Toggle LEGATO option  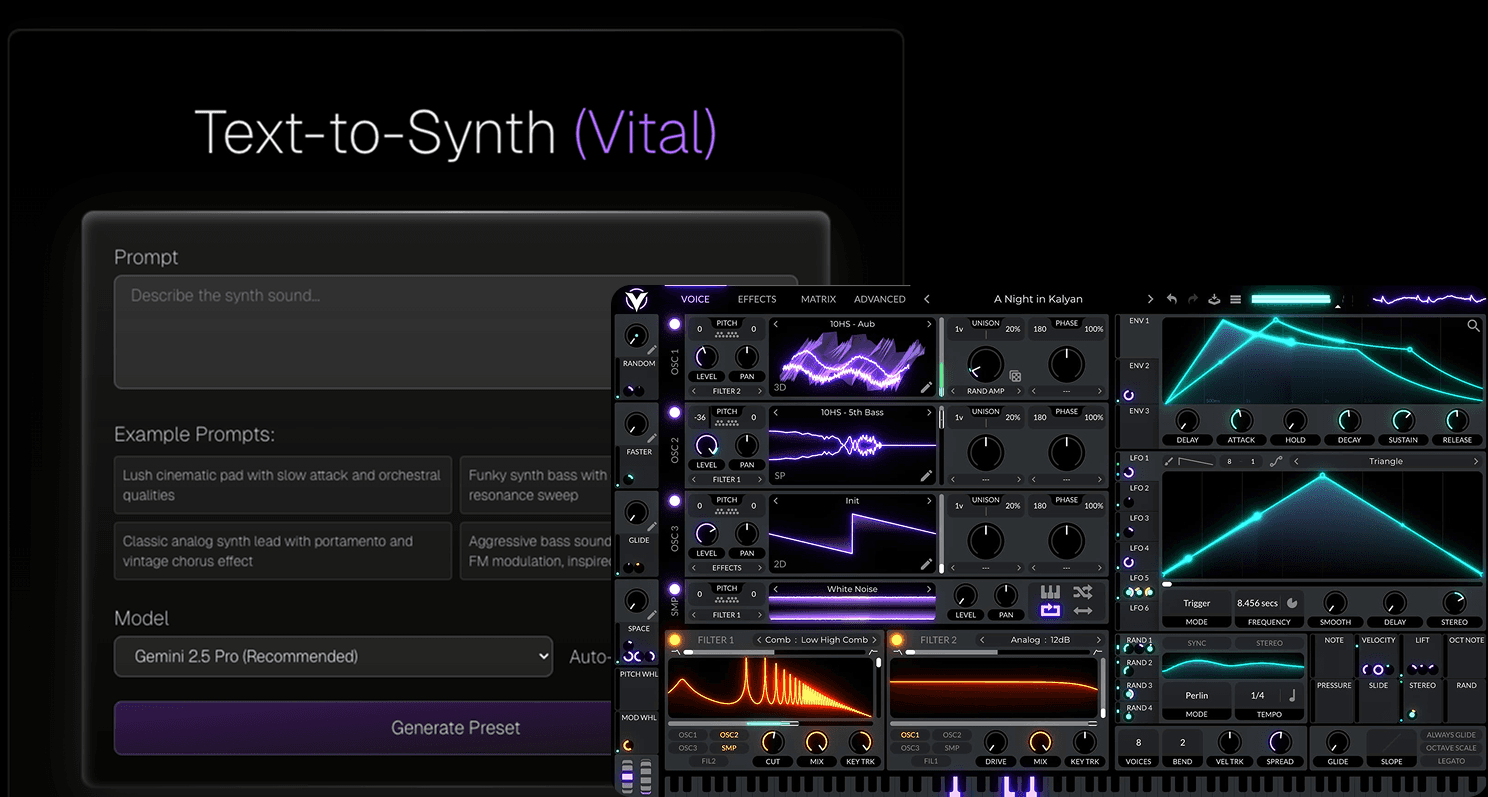1451,761
